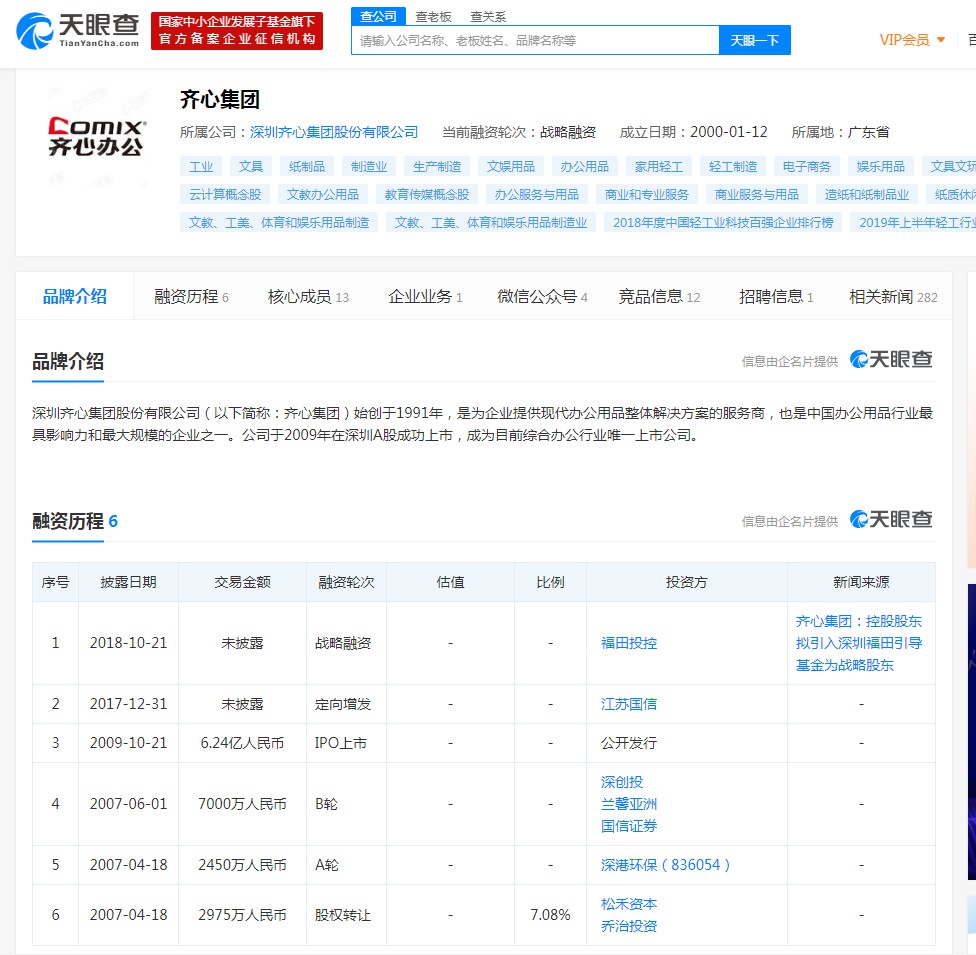Click the 商业和专业服务 tag
976x955 pixels.
point(647,194)
